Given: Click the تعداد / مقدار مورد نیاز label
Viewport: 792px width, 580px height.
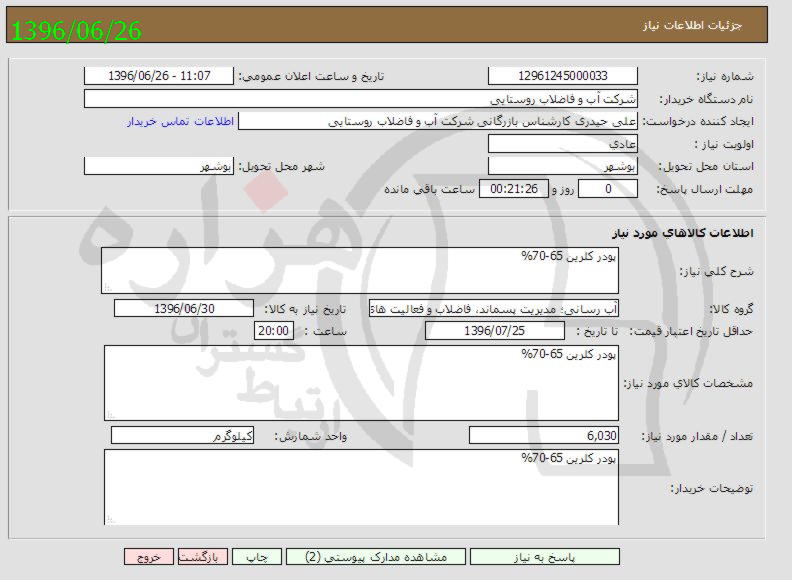Looking at the screenshot, I should [x=698, y=436].
